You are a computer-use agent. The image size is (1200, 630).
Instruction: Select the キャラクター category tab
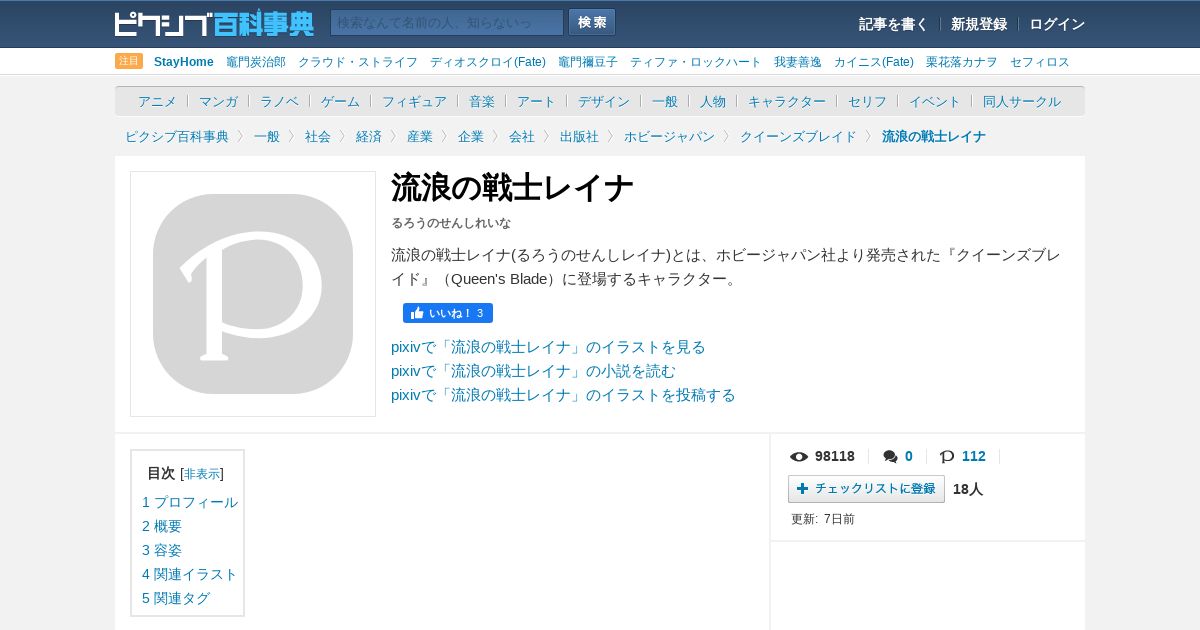[787, 101]
